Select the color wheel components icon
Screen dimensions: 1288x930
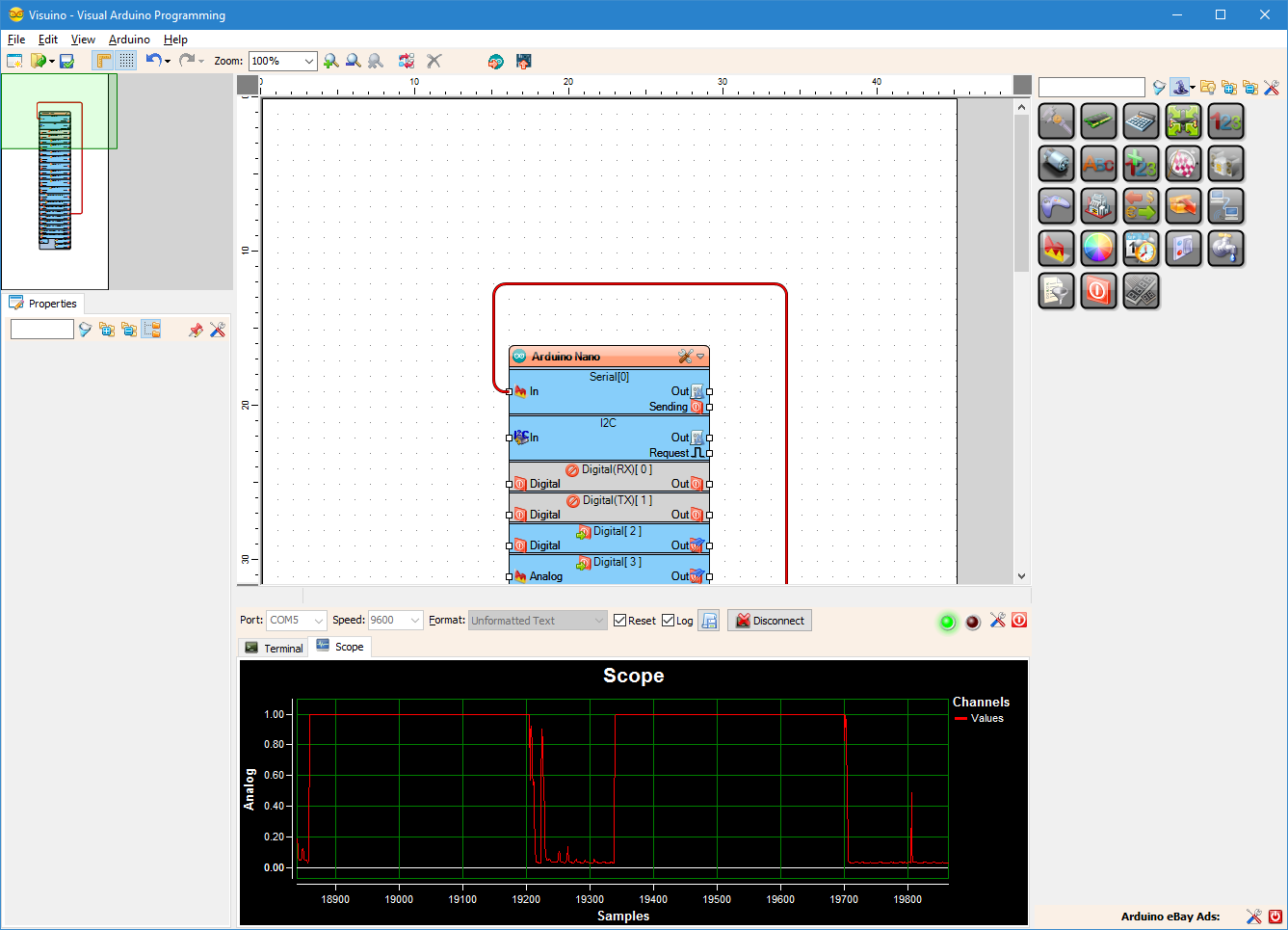tap(1098, 248)
